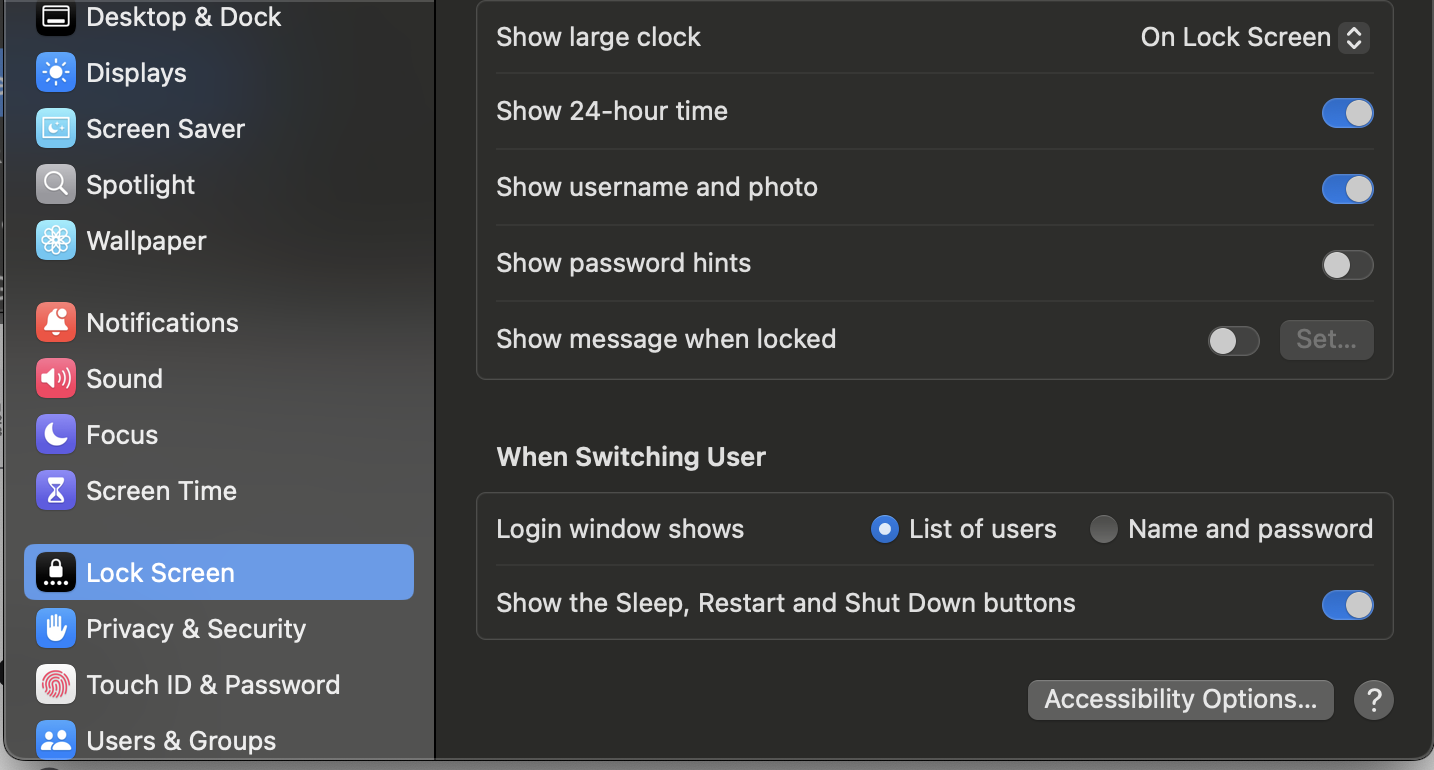Turn off Show username and photo
1434x770 pixels.
pos(1347,189)
